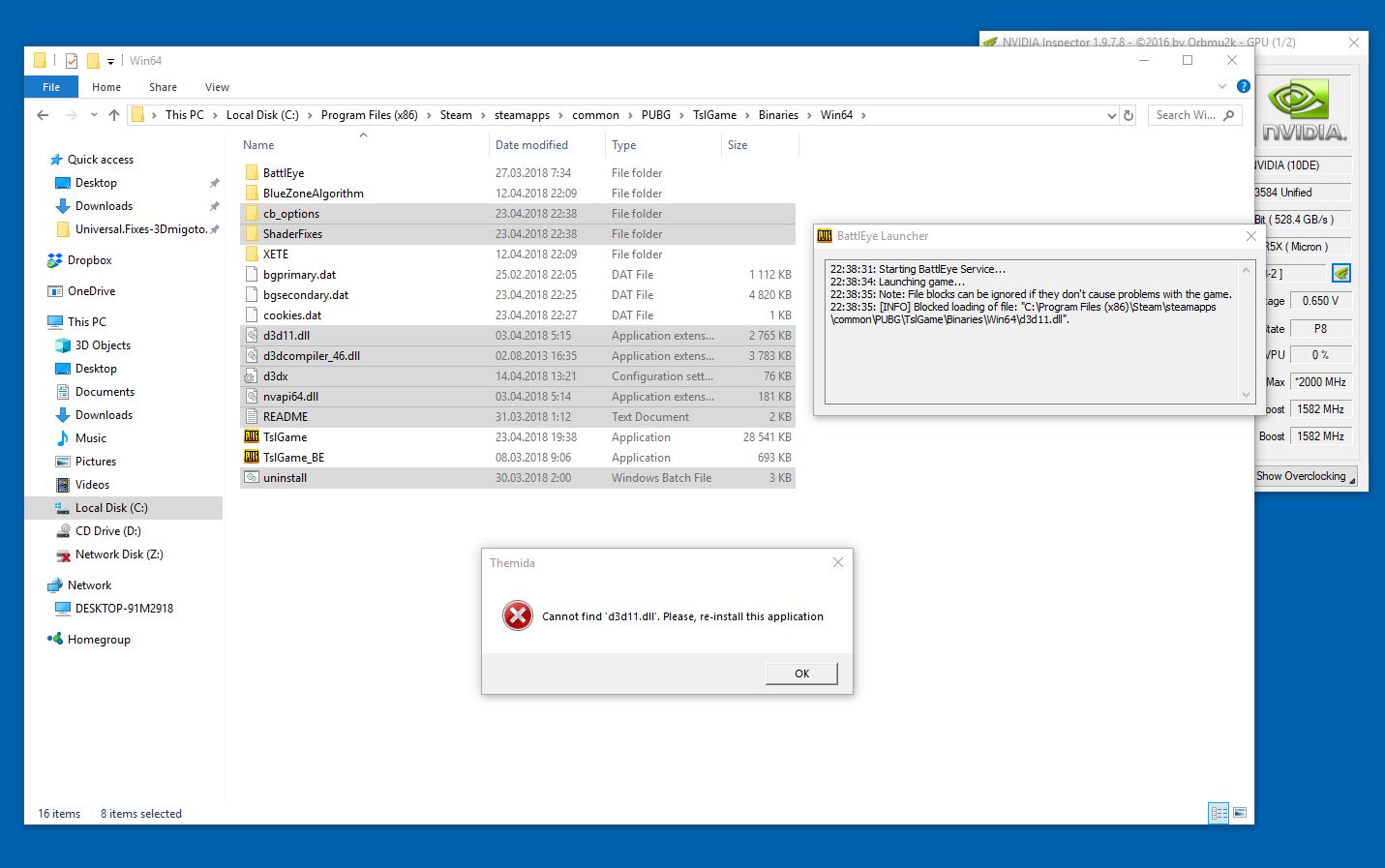Select the nvapi64.dll file
This screenshot has height=868, width=1385.
(x=518, y=397)
